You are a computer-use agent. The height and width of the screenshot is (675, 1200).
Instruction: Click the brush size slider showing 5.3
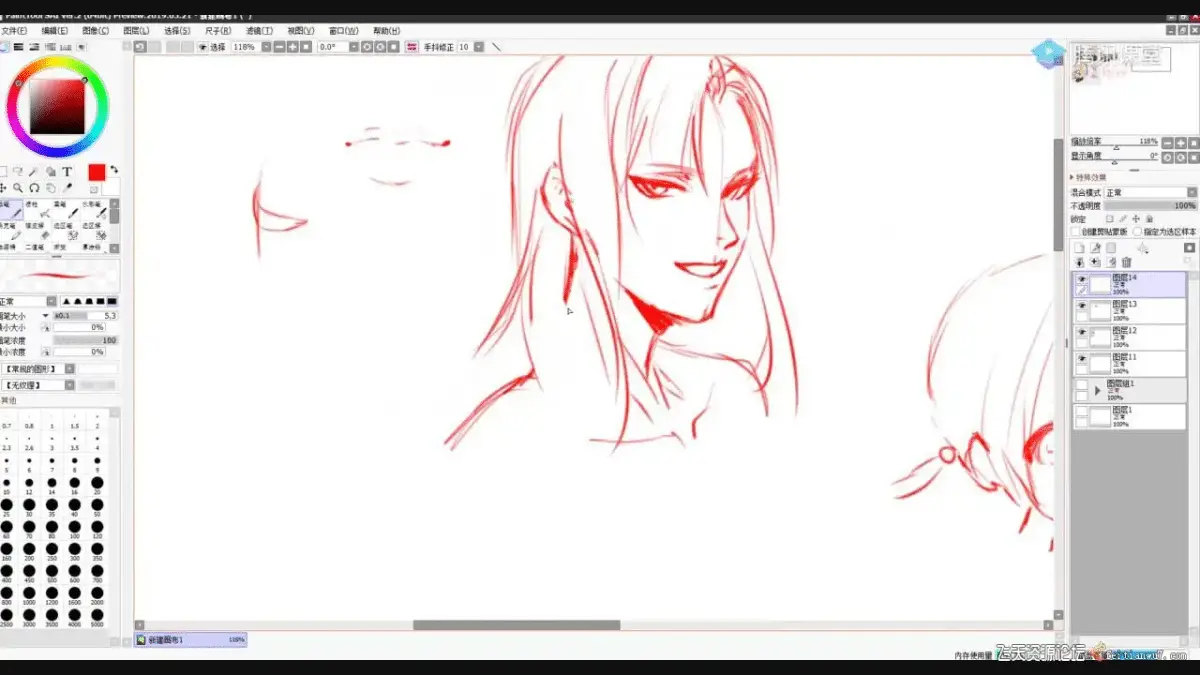[x=86, y=315]
